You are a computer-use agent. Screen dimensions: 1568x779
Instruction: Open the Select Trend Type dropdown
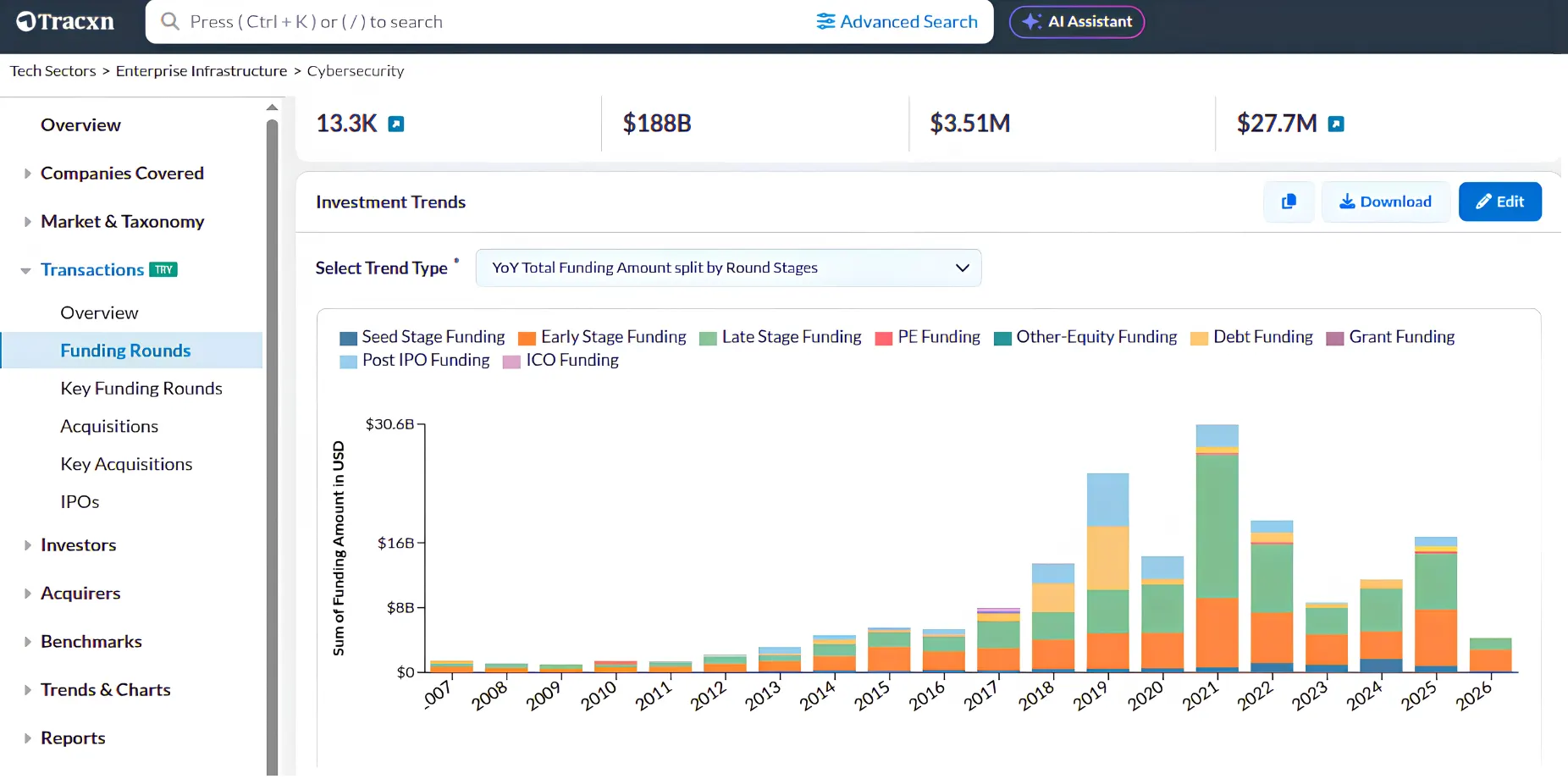(728, 268)
